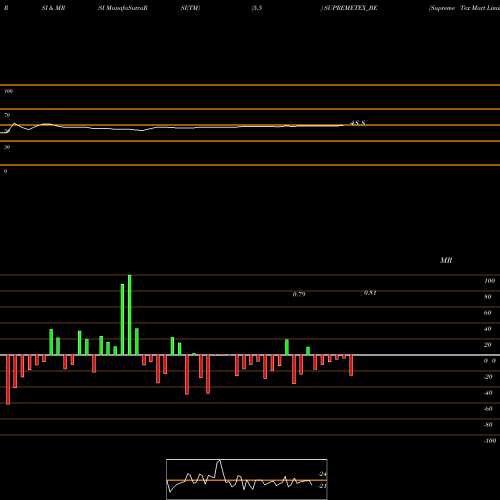Click the 48.8 RSI value label

tap(358, 123)
